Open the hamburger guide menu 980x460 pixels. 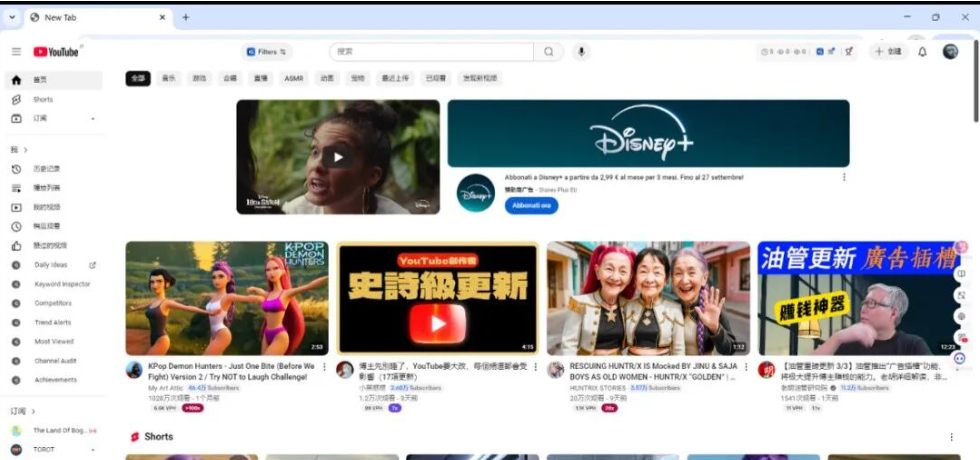coord(16,52)
